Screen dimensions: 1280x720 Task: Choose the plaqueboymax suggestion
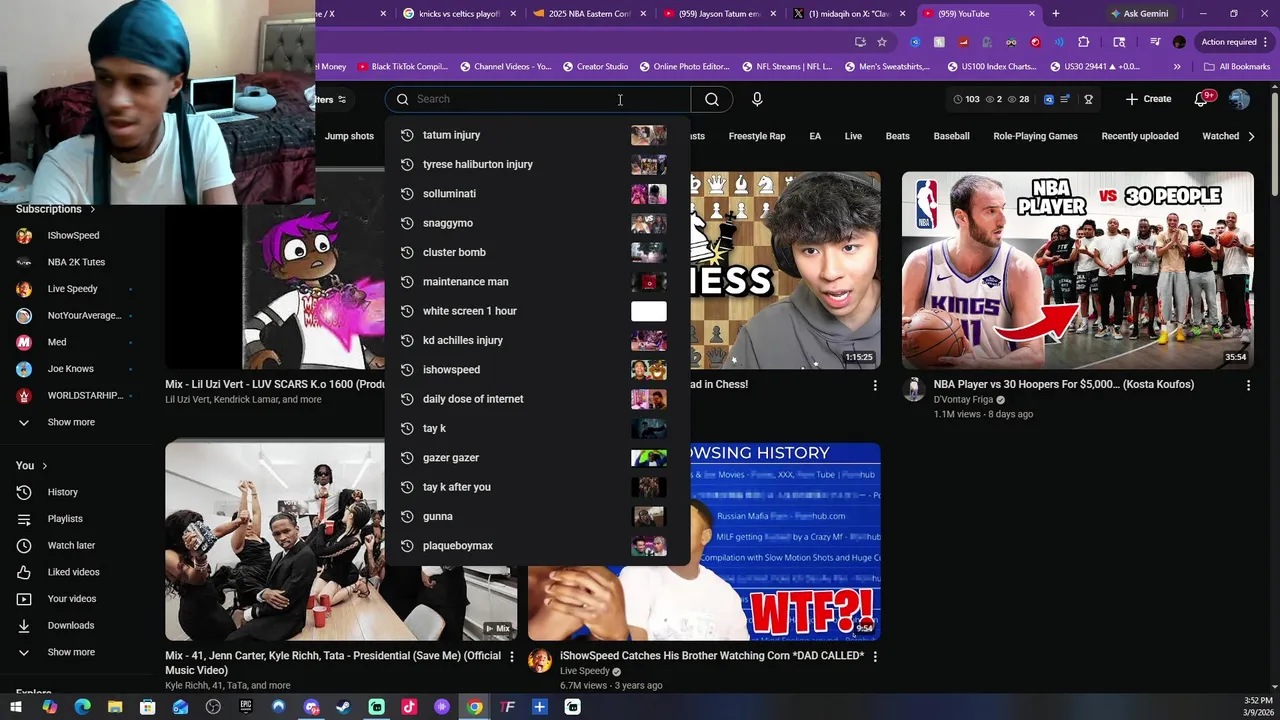(x=538, y=546)
